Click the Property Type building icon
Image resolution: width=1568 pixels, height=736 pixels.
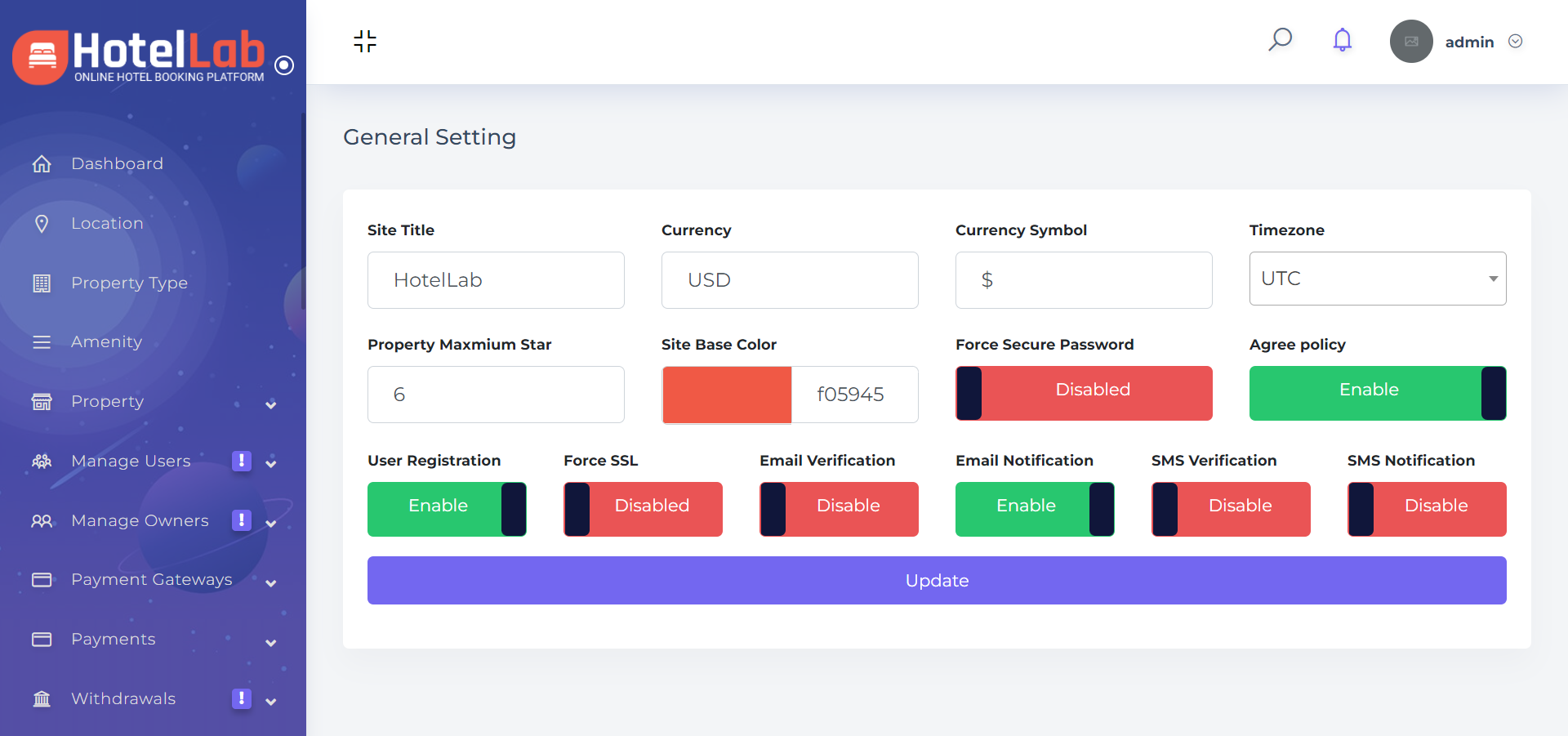(x=42, y=283)
